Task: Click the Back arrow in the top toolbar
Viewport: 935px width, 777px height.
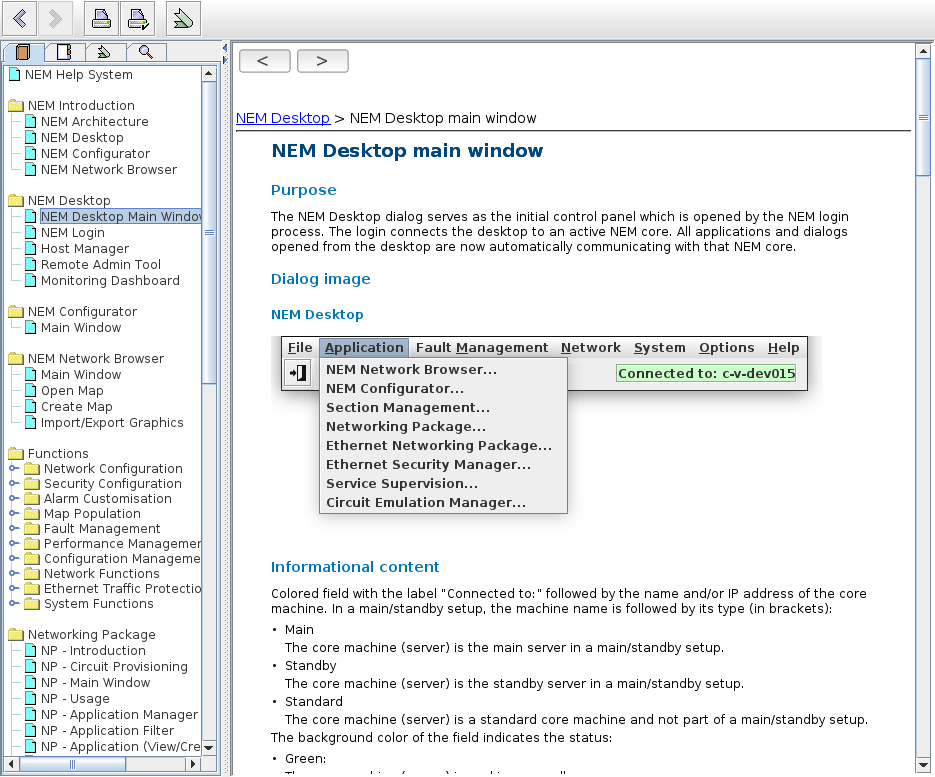Action: pyautogui.click(x=20, y=18)
